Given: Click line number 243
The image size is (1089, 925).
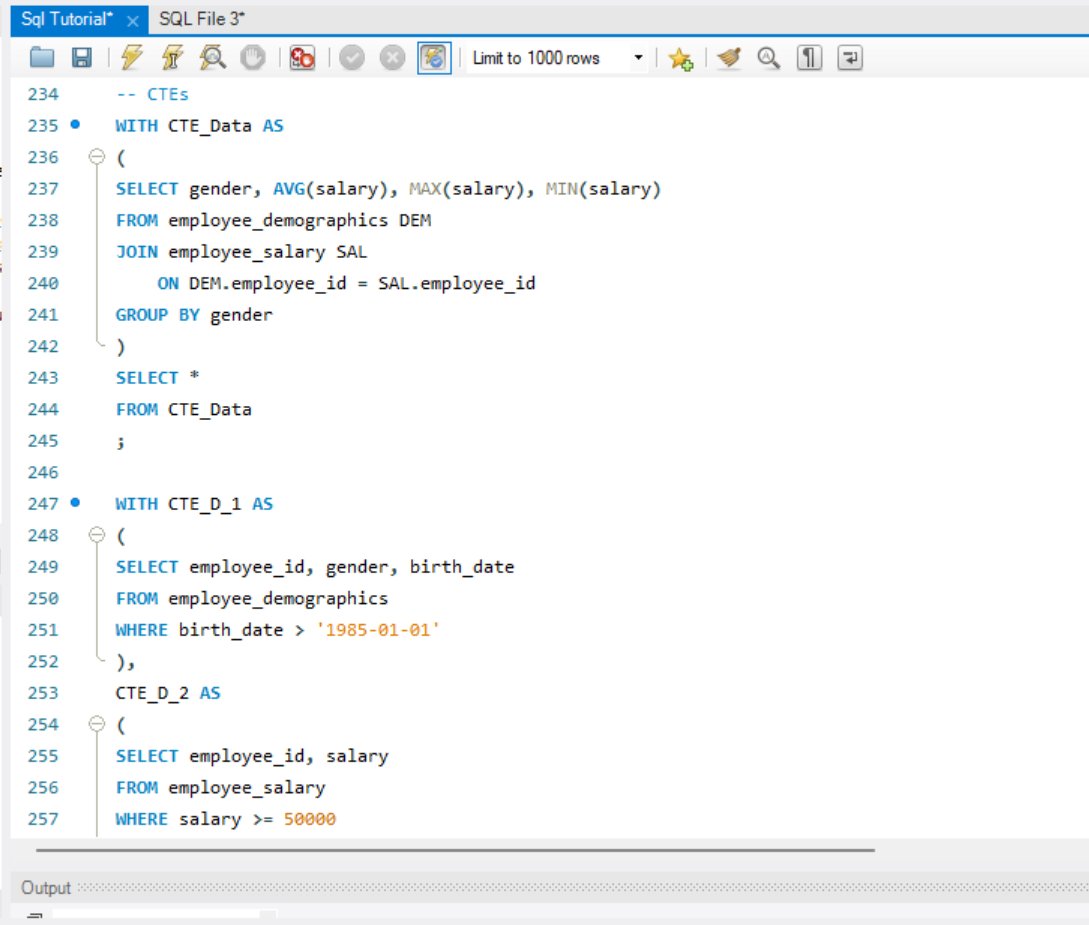Looking at the screenshot, I should (43, 378).
